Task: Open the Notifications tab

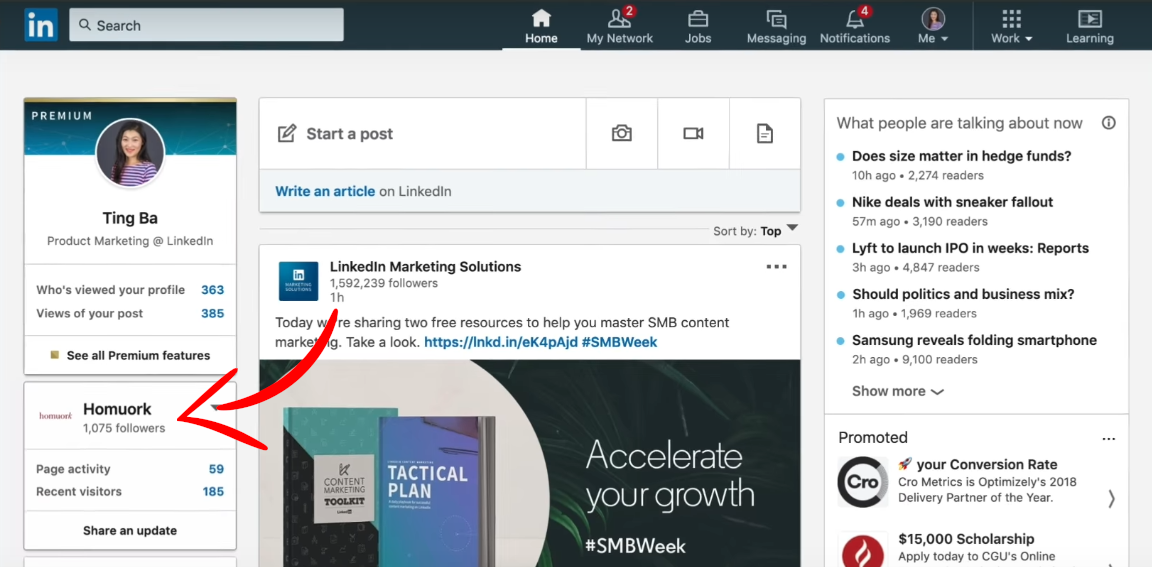Action: (854, 27)
